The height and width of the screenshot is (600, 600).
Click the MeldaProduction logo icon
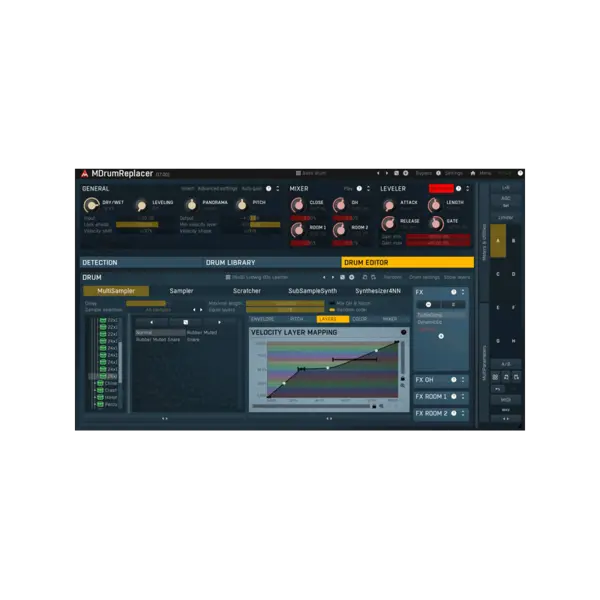[x=85, y=174]
